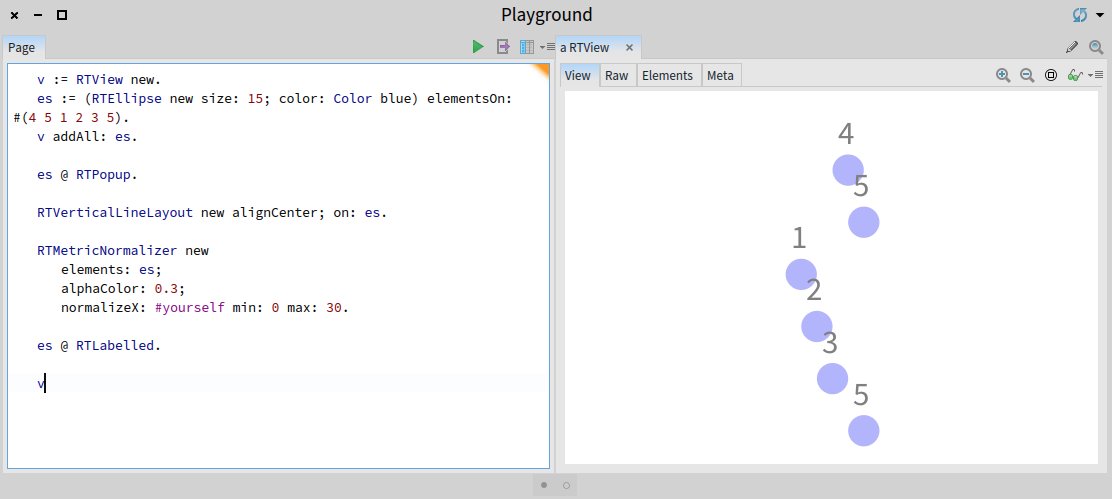Select the Meta tab

719,76
